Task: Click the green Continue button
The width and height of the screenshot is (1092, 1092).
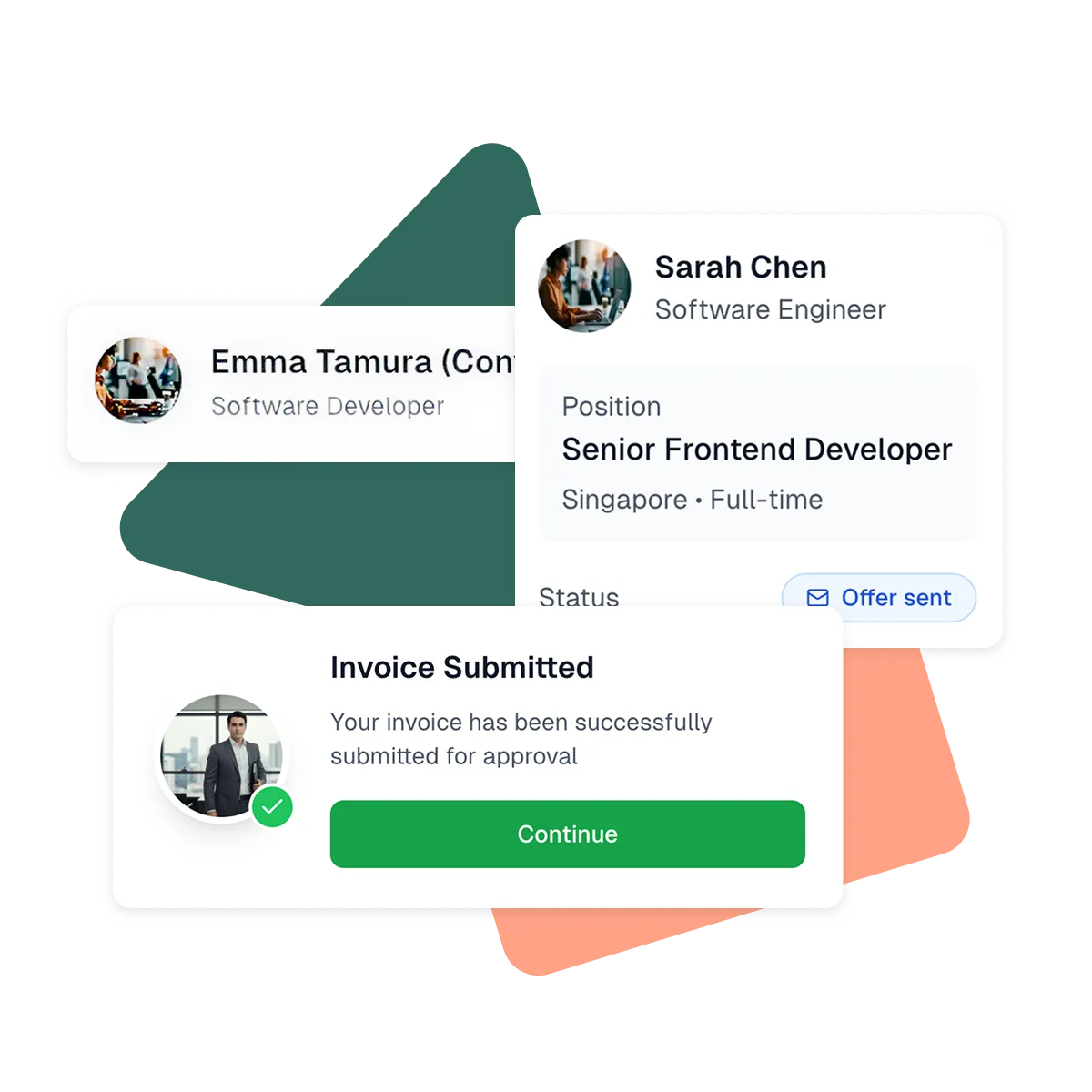Action: coord(567,834)
